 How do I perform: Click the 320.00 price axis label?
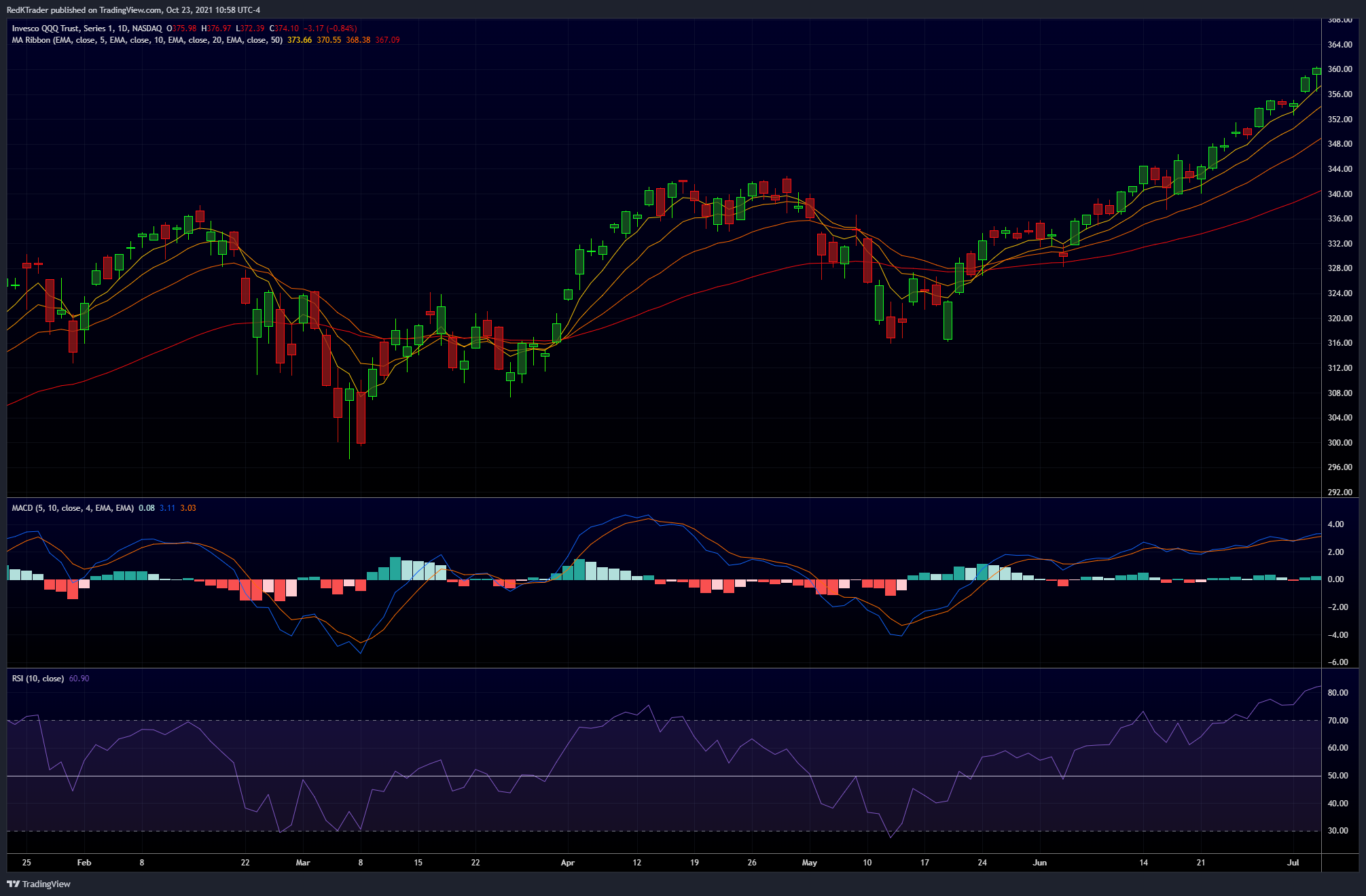1340,319
